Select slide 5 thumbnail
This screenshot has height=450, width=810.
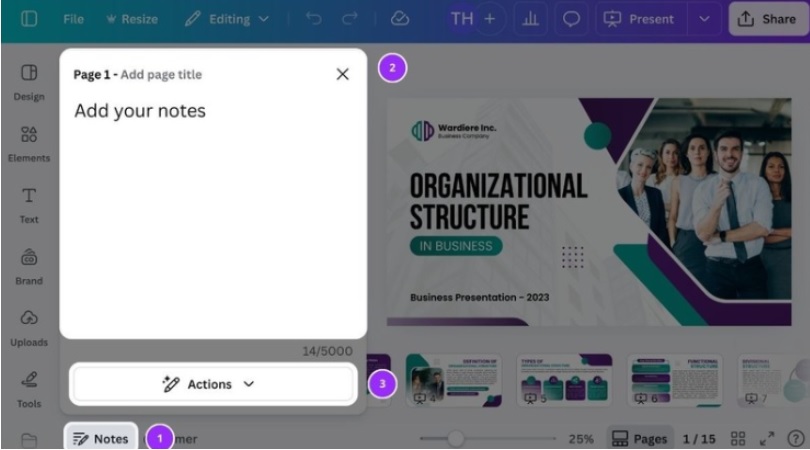click(564, 380)
